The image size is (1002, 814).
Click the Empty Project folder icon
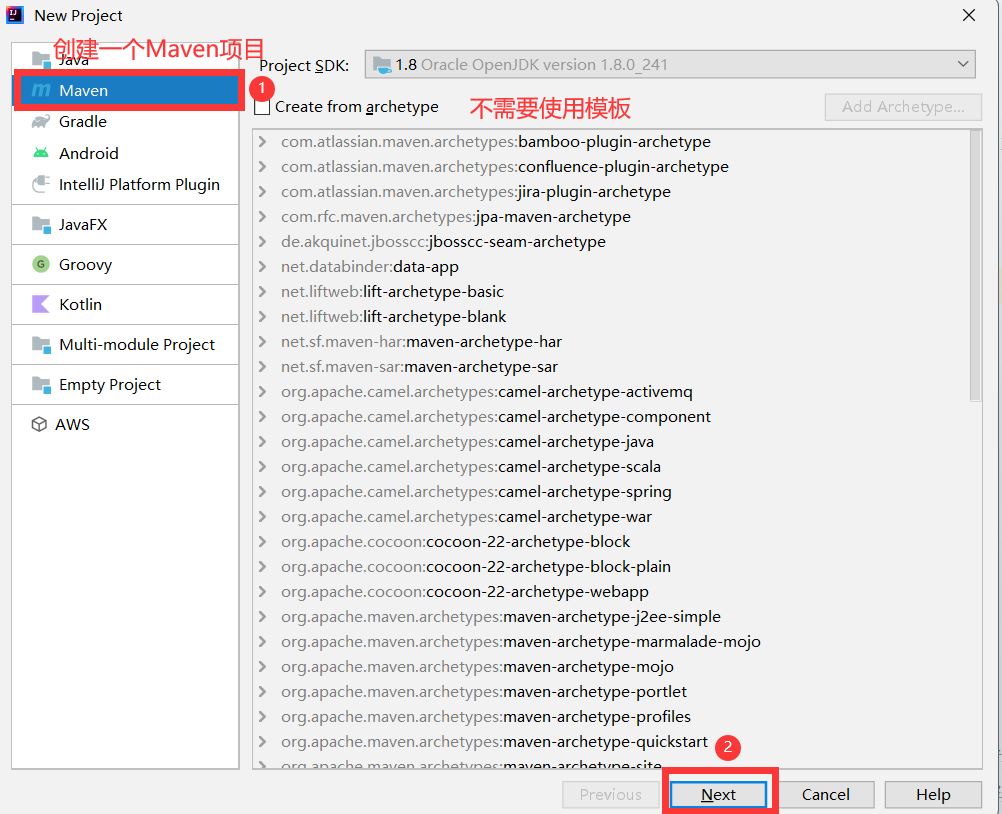coord(41,385)
